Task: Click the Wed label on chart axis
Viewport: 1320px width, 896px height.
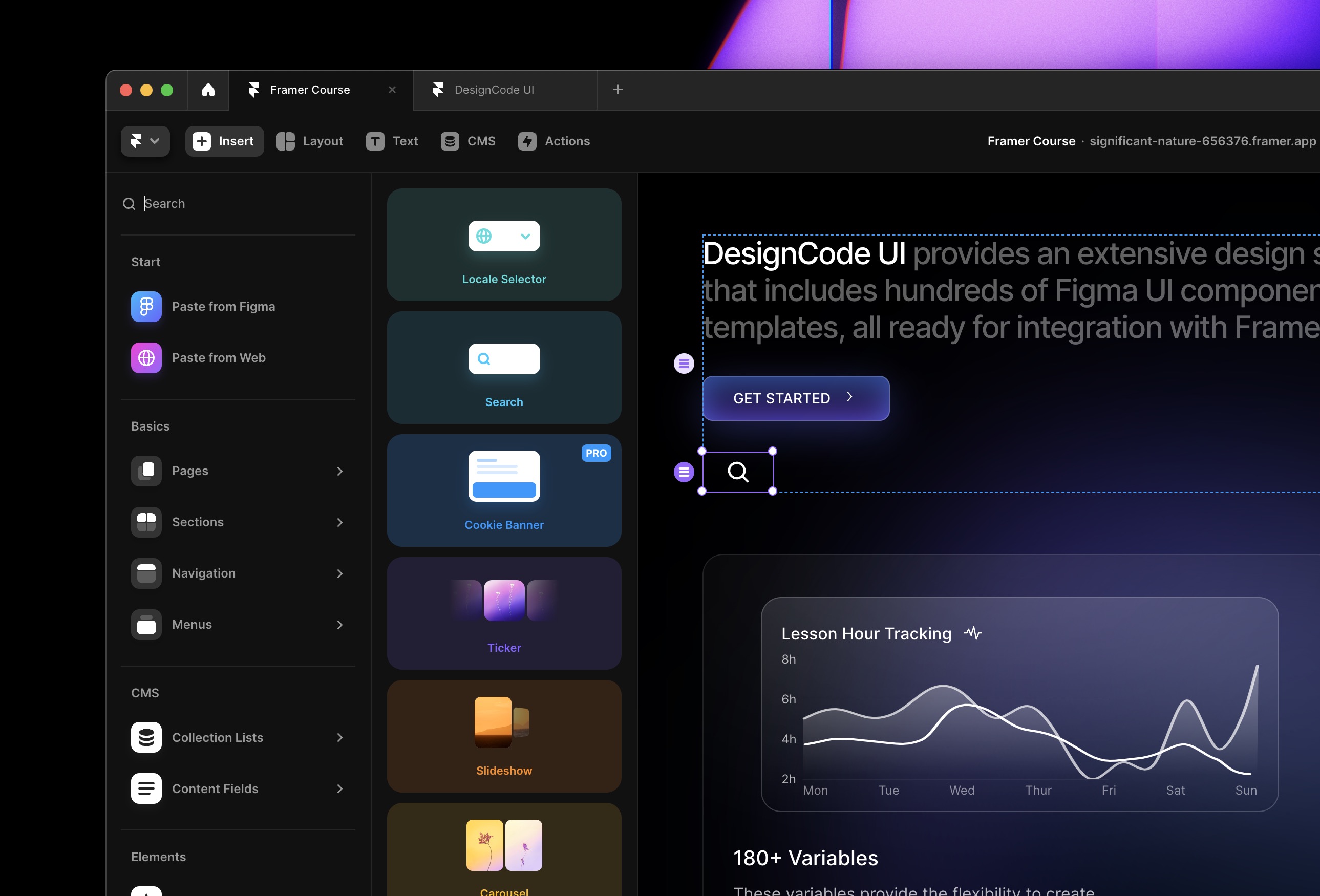Action: [x=962, y=791]
